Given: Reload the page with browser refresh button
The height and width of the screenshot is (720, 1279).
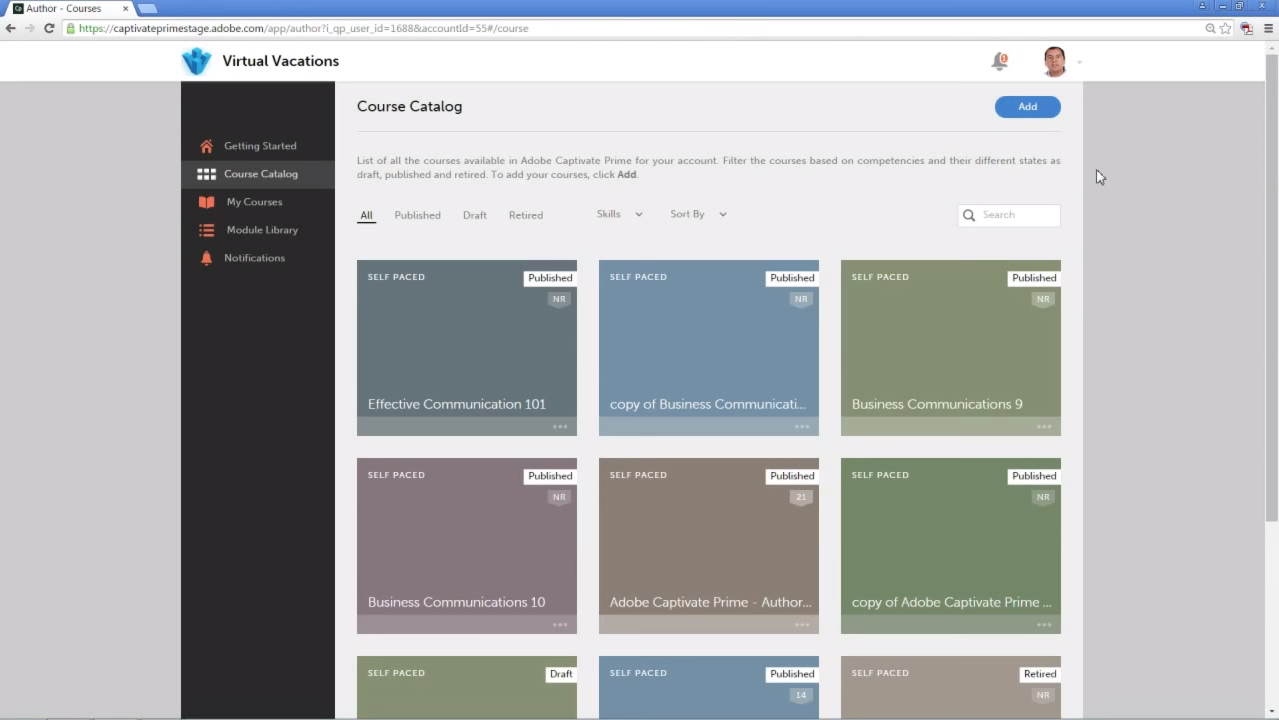Looking at the screenshot, I should (x=49, y=28).
